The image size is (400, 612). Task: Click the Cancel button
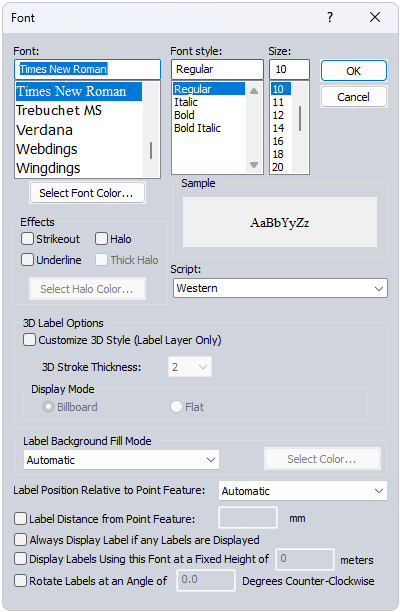[x=354, y=97]
